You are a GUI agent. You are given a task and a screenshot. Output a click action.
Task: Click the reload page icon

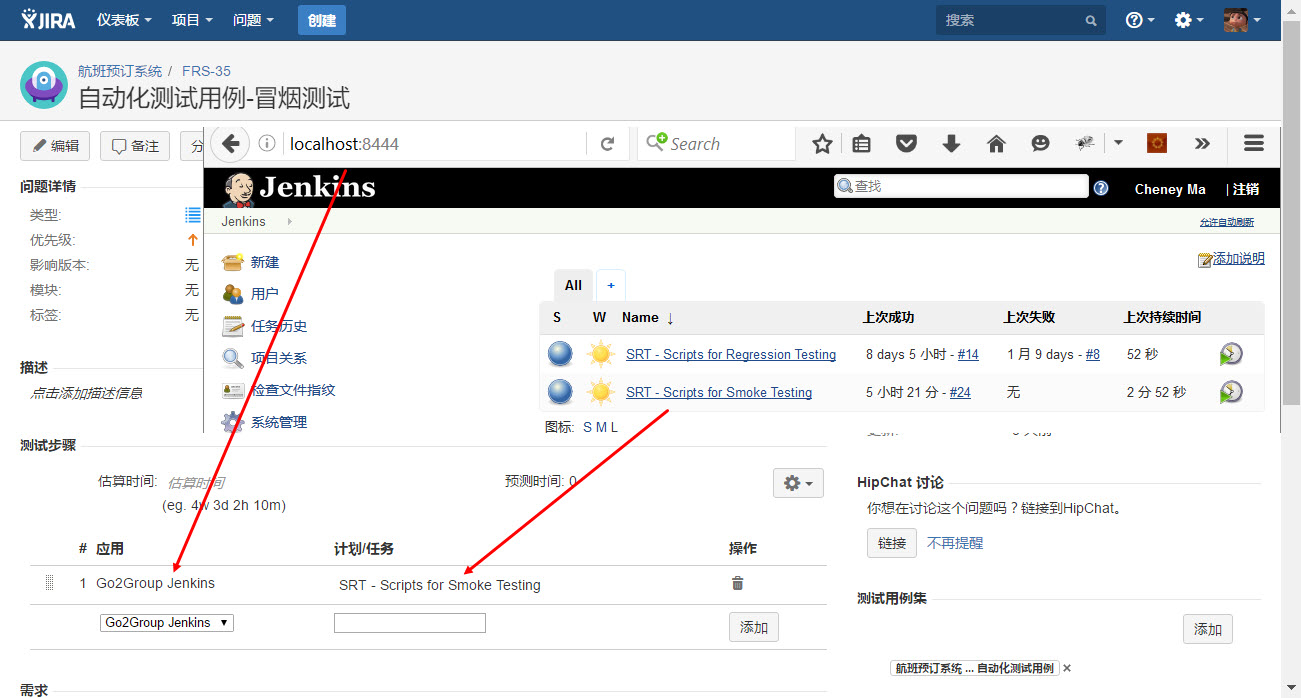coord(607,144)
